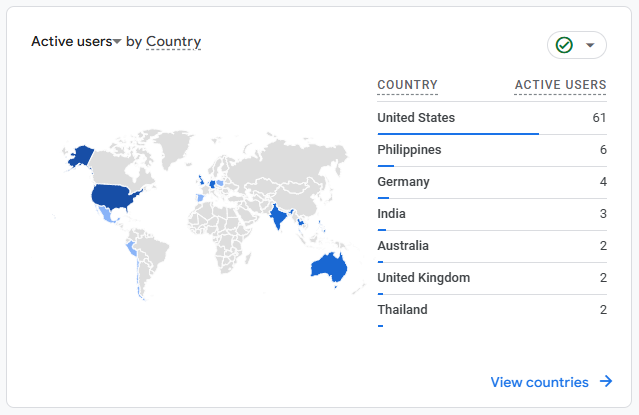Select the Philippines row in the table
The width and height of the screenshot is (639, 415).
492,150
